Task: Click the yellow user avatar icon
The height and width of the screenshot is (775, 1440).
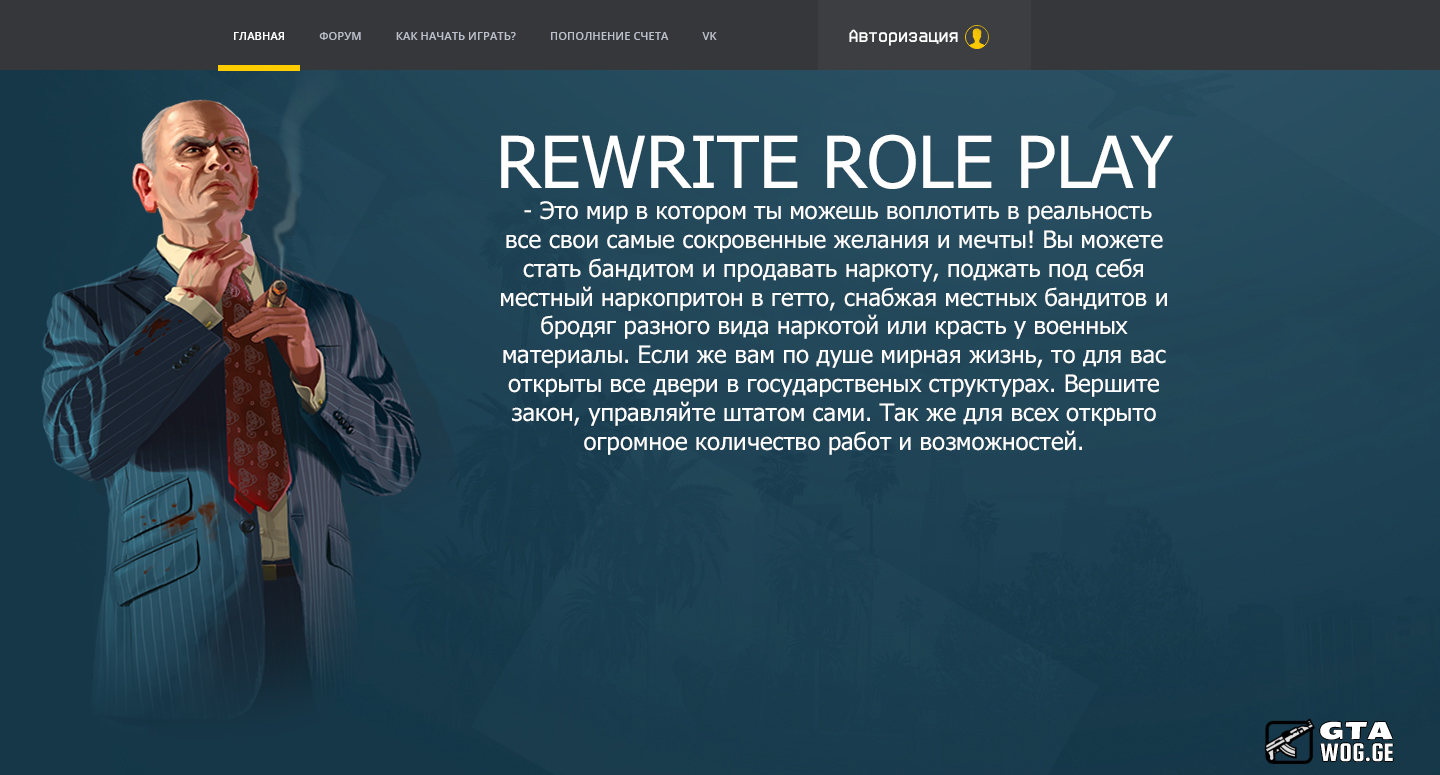Action: tap(976, 37)
